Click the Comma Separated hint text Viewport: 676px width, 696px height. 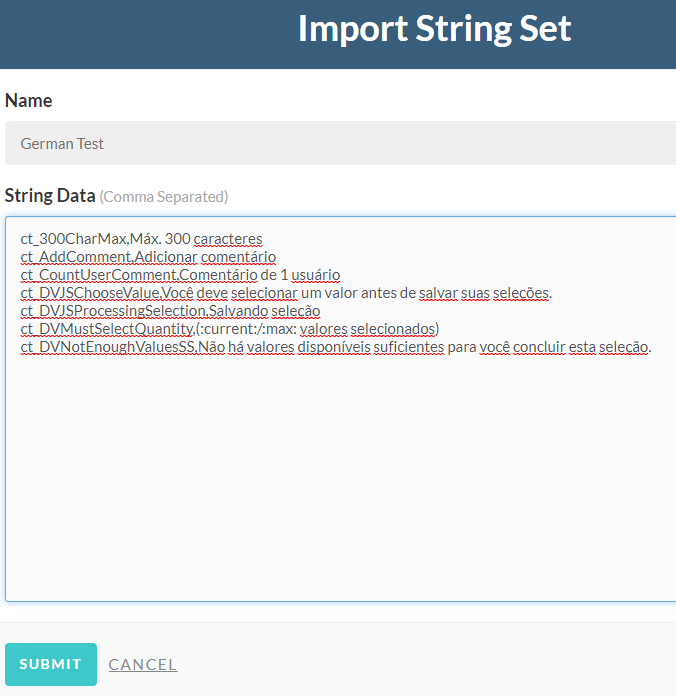(x=164, y=197)
